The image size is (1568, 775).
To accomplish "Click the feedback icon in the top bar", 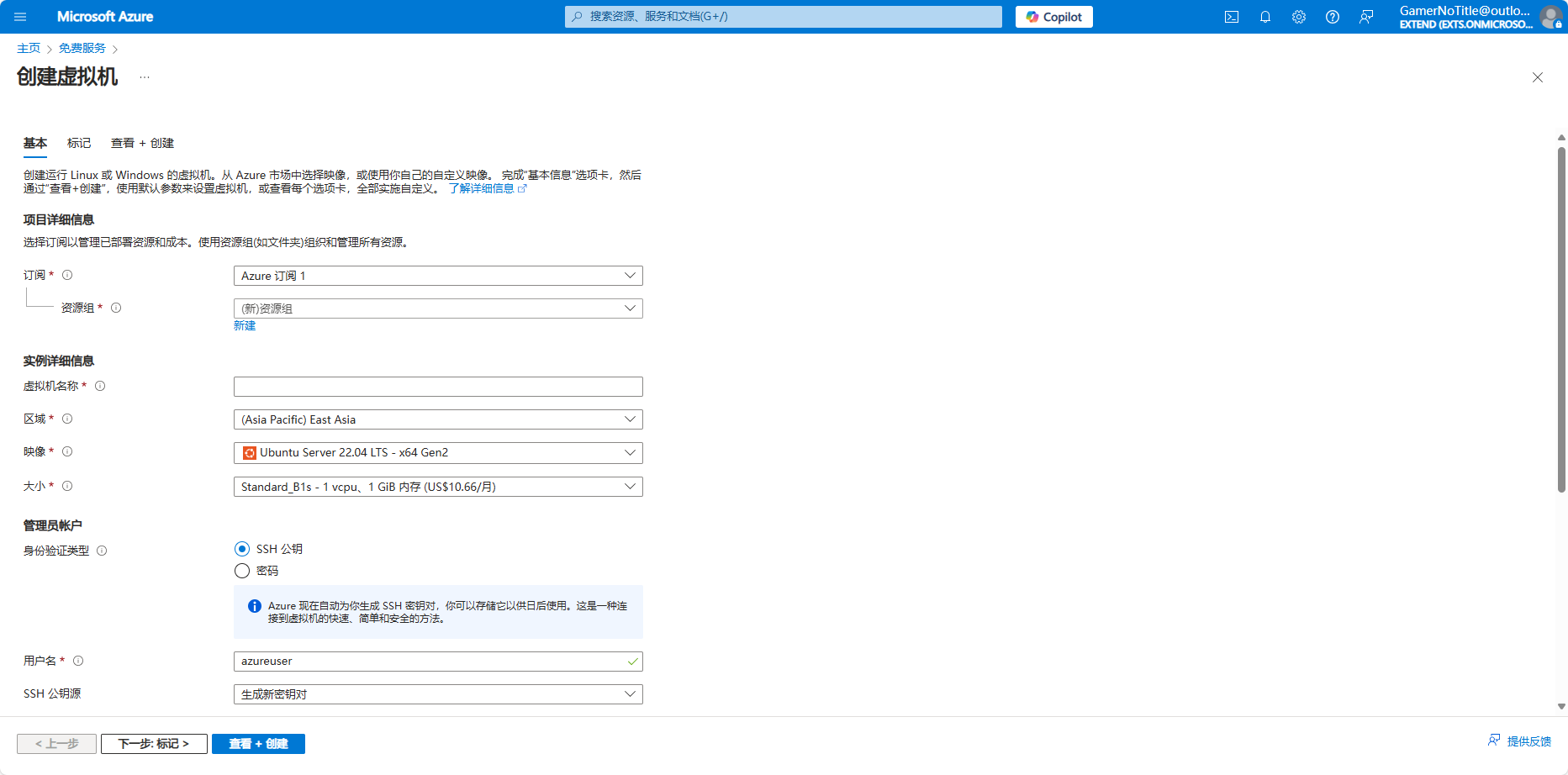I will click(1366, 17).
